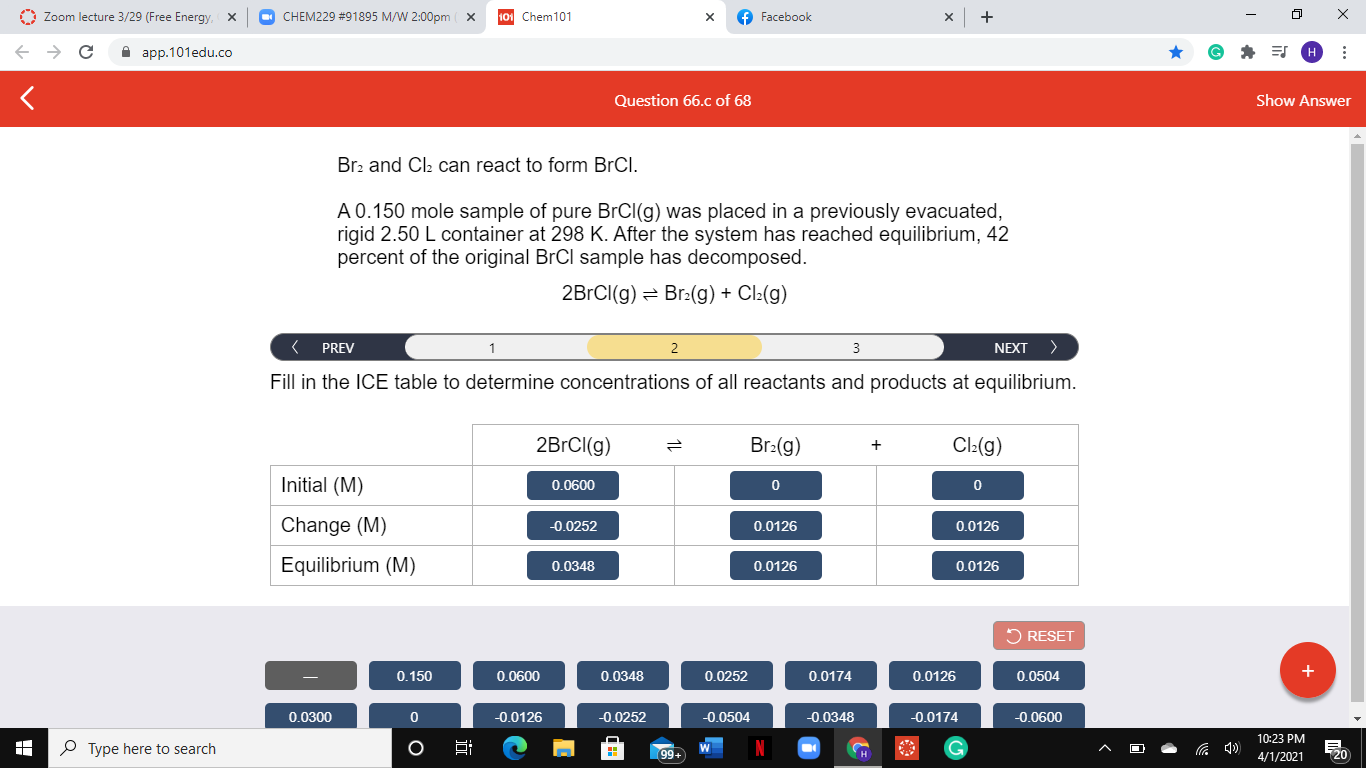Click the Type here to search box
Screen dimensions: 1366x768
220,748
